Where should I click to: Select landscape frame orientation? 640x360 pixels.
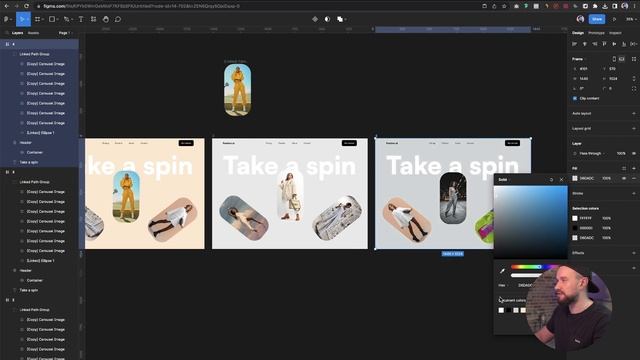pos(621,59)
